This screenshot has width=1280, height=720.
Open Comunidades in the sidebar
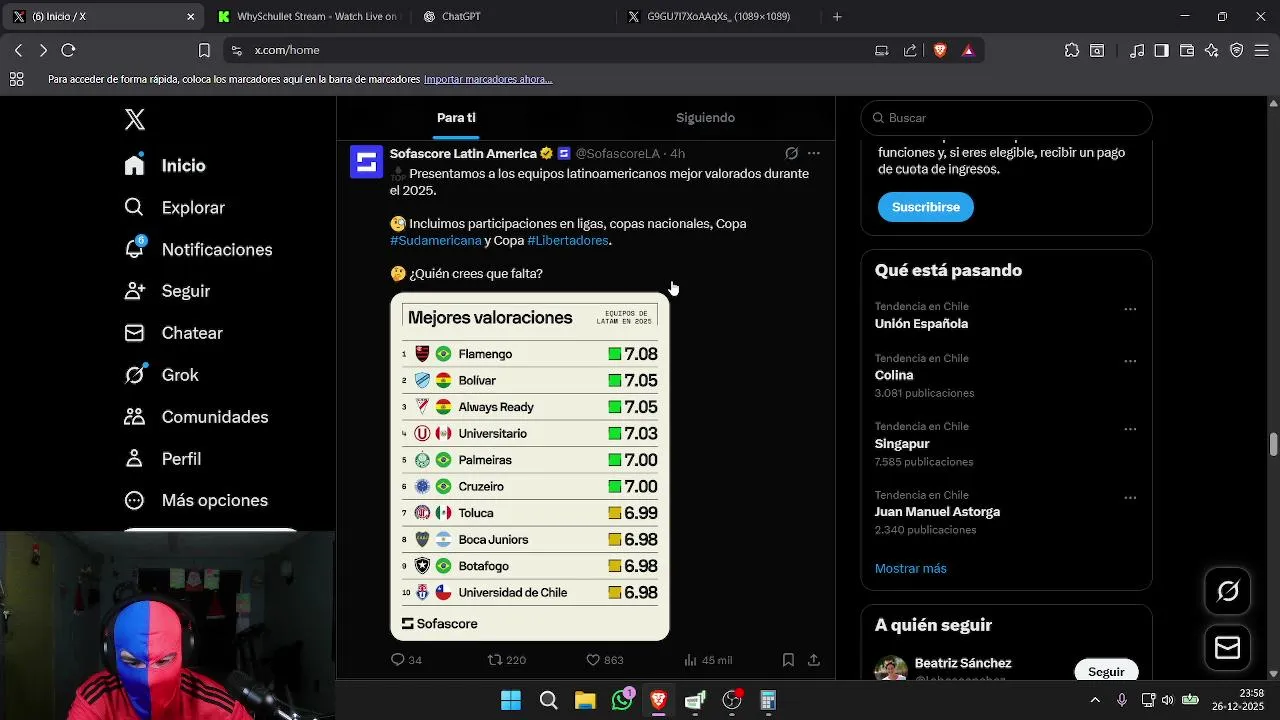(x=196, y=417)
